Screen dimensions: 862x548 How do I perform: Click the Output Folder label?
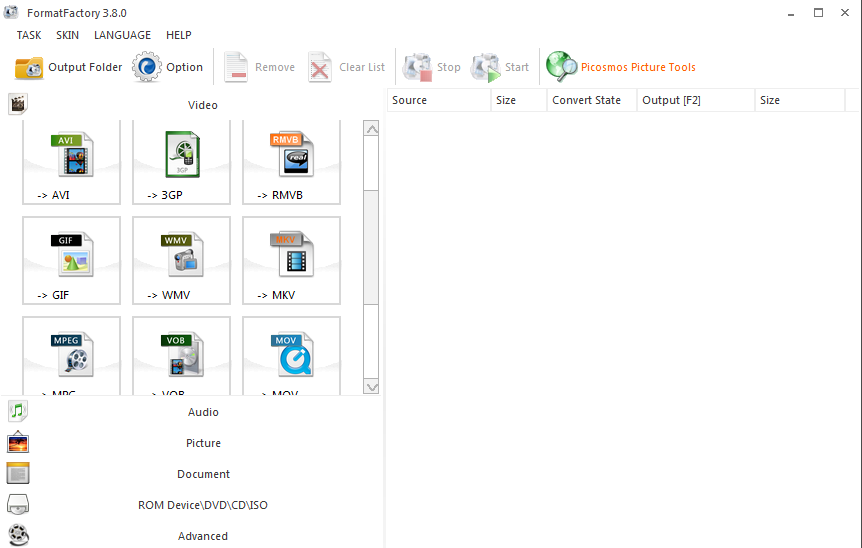pos(85,67)
